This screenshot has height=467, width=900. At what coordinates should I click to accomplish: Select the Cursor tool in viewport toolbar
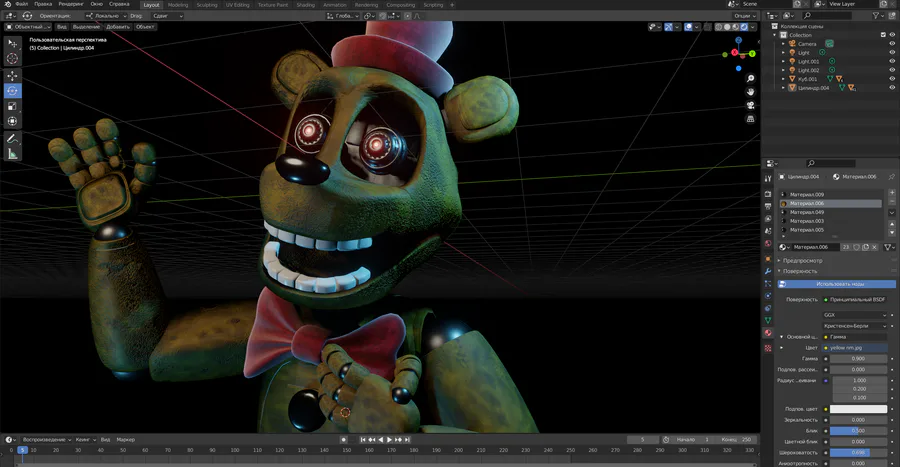click(x=12, y=58)
